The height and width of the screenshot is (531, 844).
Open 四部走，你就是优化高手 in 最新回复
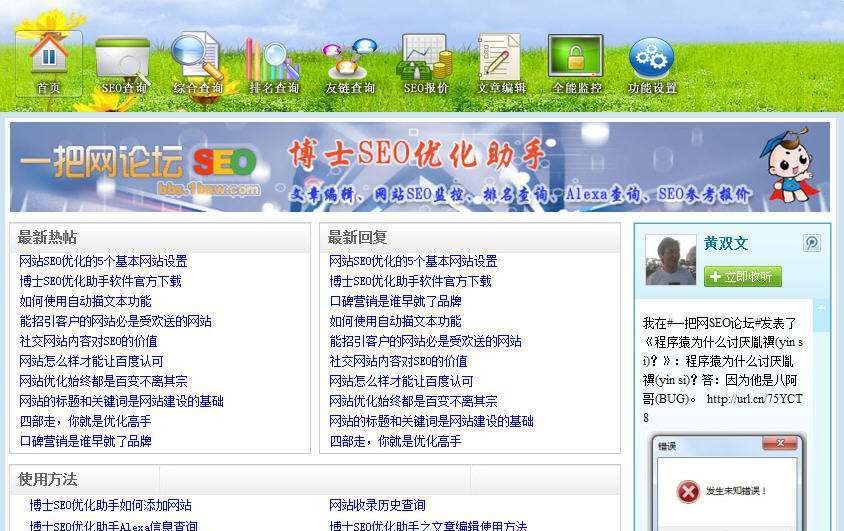pyautogui.click(x=395, y=441)
